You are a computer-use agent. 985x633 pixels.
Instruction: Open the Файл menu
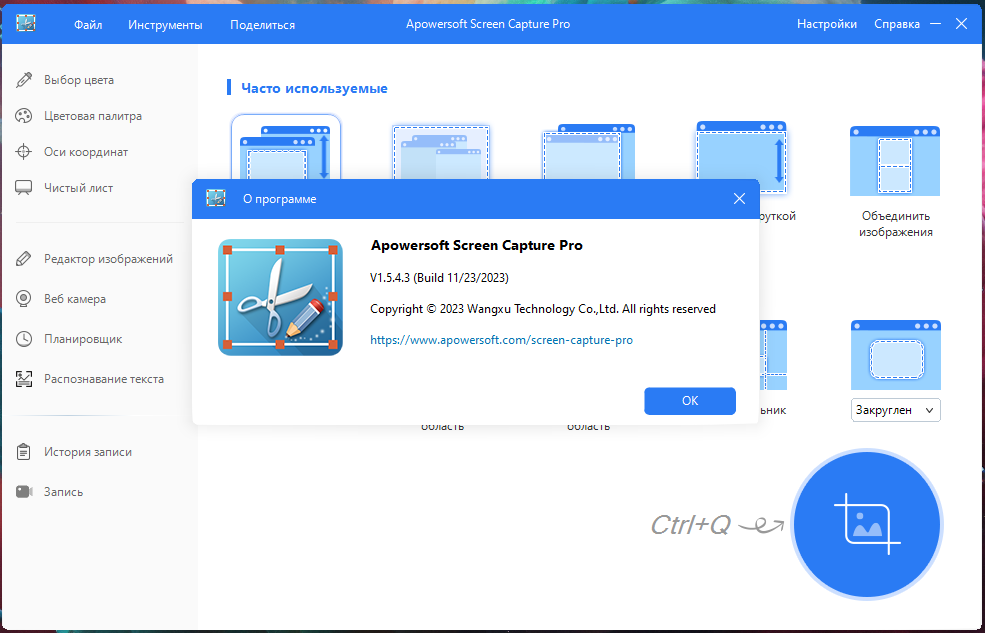[88, 24]
